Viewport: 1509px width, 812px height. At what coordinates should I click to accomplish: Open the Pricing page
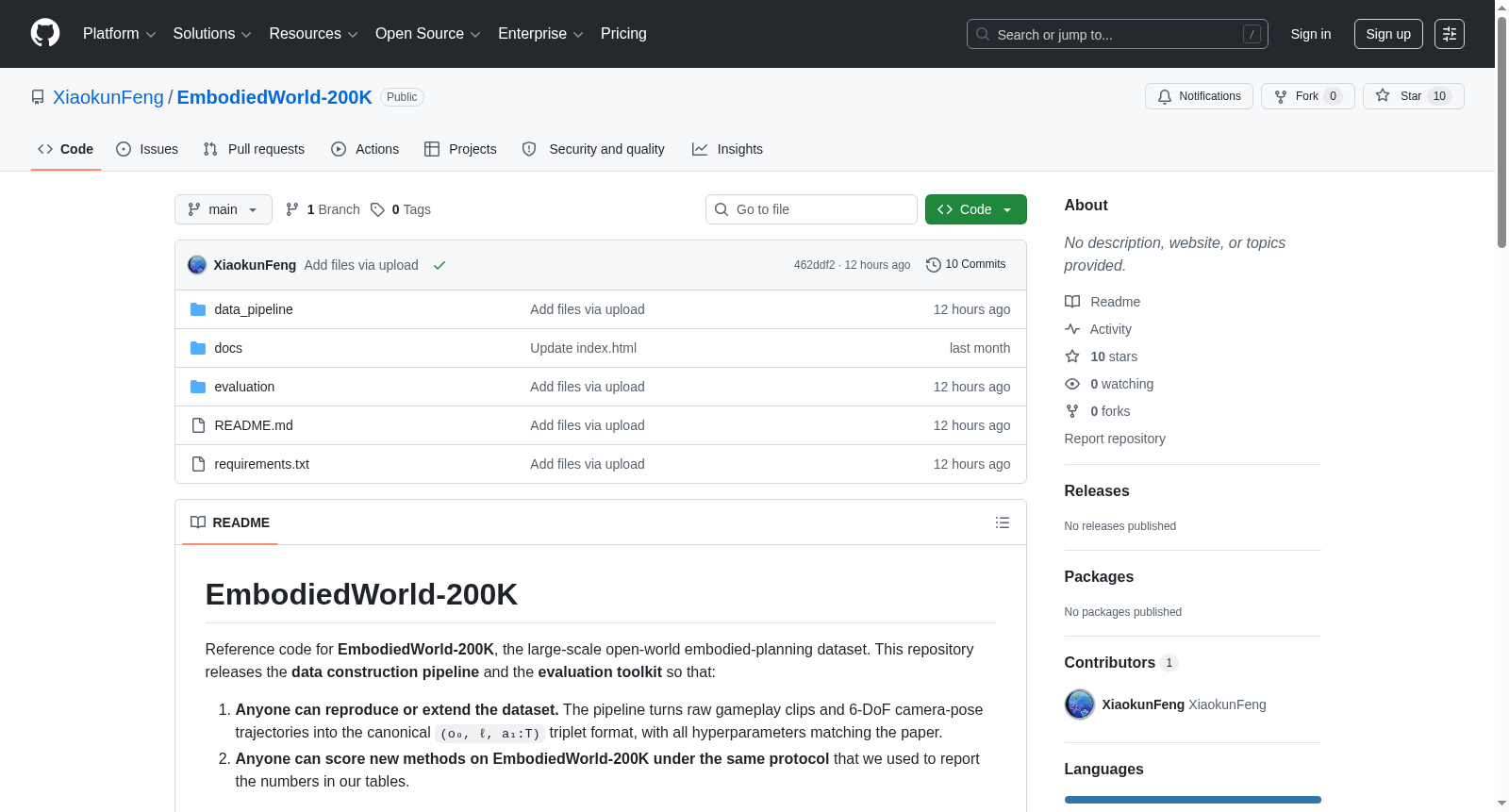(623, 34)
